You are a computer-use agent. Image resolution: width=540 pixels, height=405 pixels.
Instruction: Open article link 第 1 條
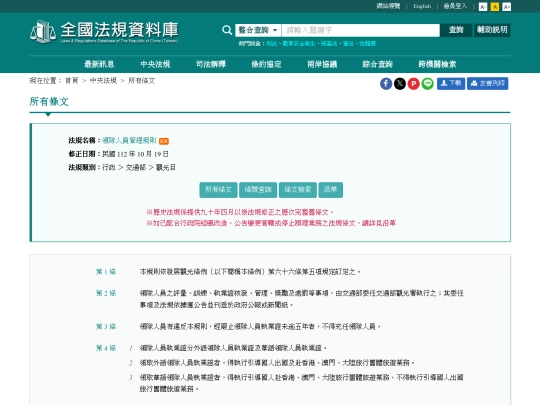click(106, 272)
